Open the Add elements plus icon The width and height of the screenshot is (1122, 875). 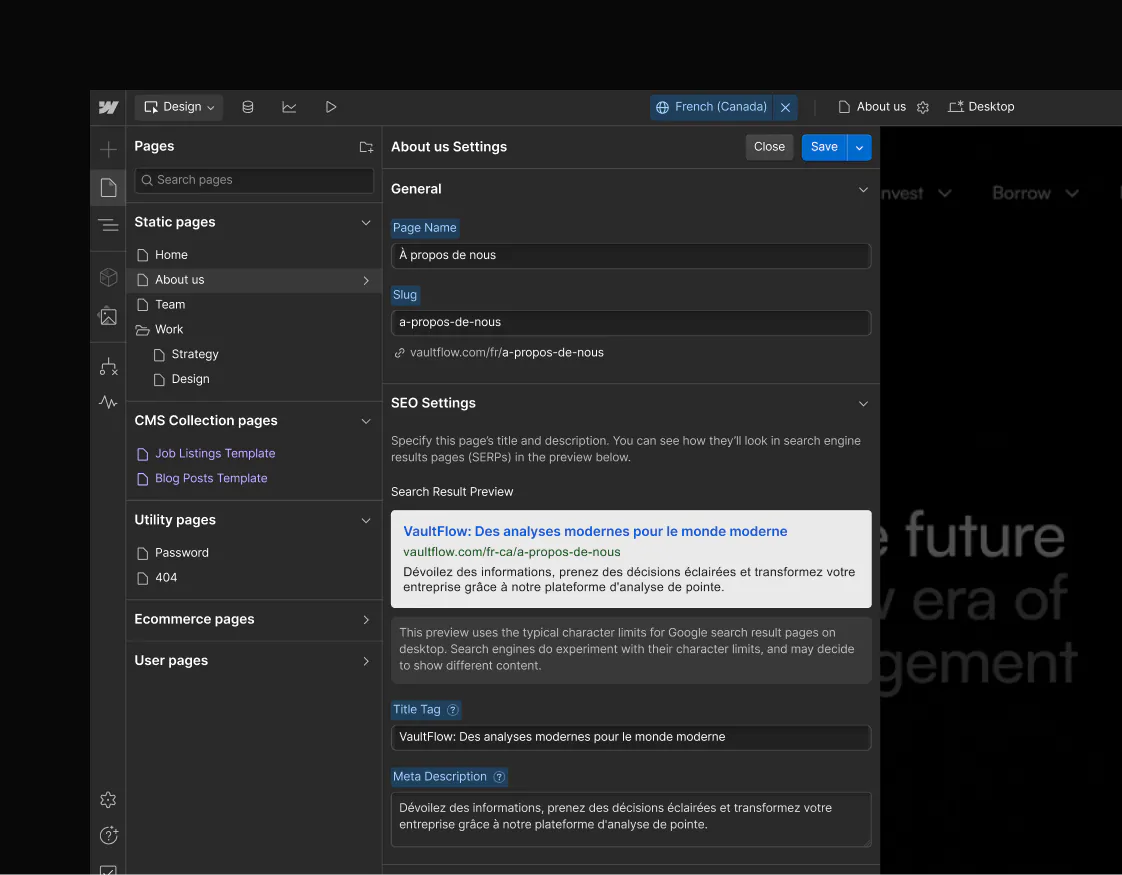pyautogui.click(x=108, y=150)
